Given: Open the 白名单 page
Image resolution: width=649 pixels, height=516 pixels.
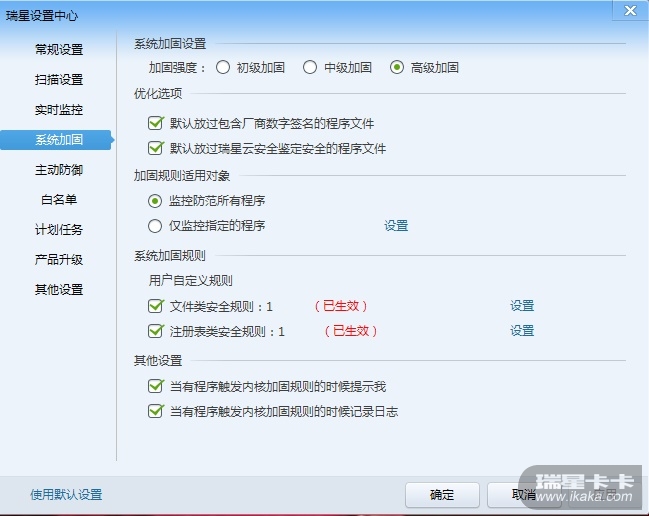Looking at the screenshot, I should (59, 200).
